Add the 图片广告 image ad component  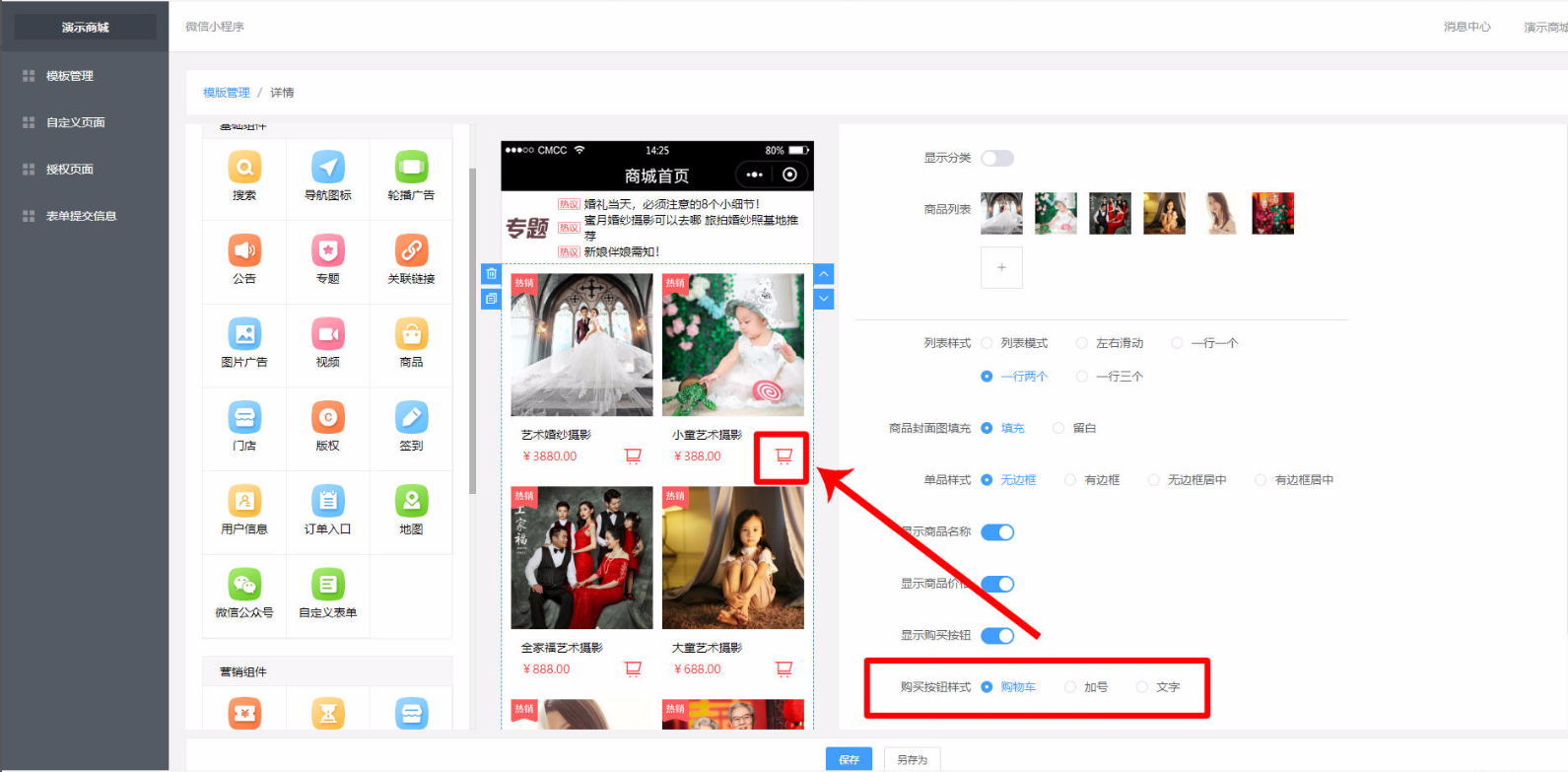(x=244, y=344)
